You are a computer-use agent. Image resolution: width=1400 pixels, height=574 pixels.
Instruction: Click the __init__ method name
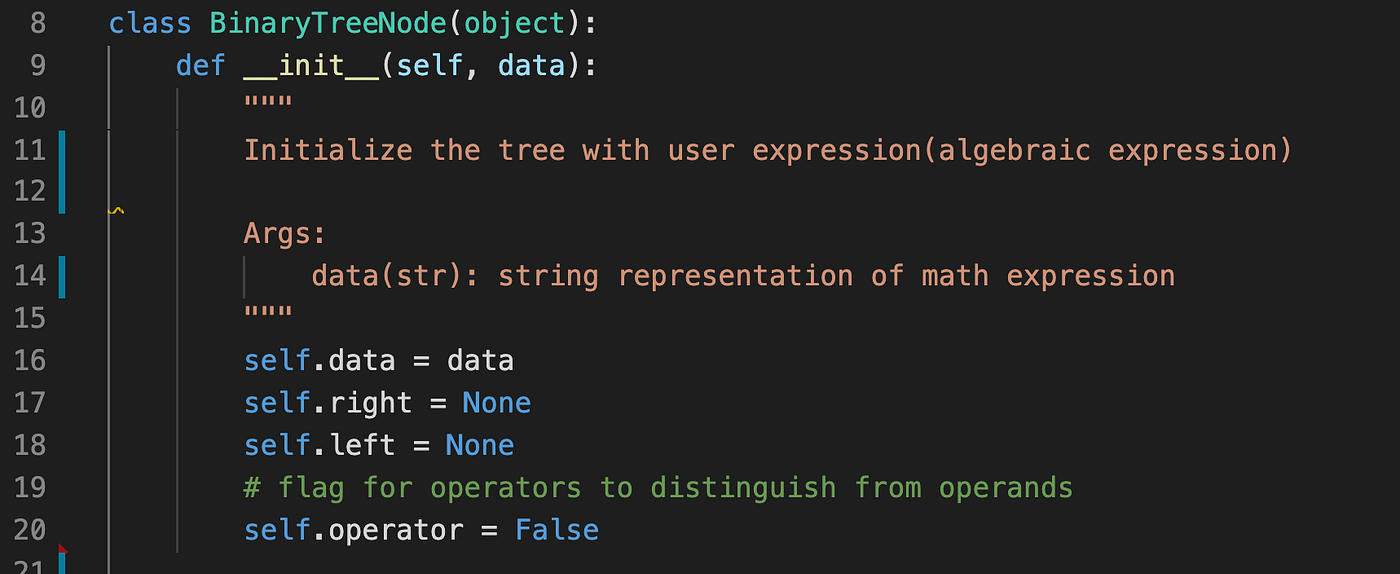[311, 66]
